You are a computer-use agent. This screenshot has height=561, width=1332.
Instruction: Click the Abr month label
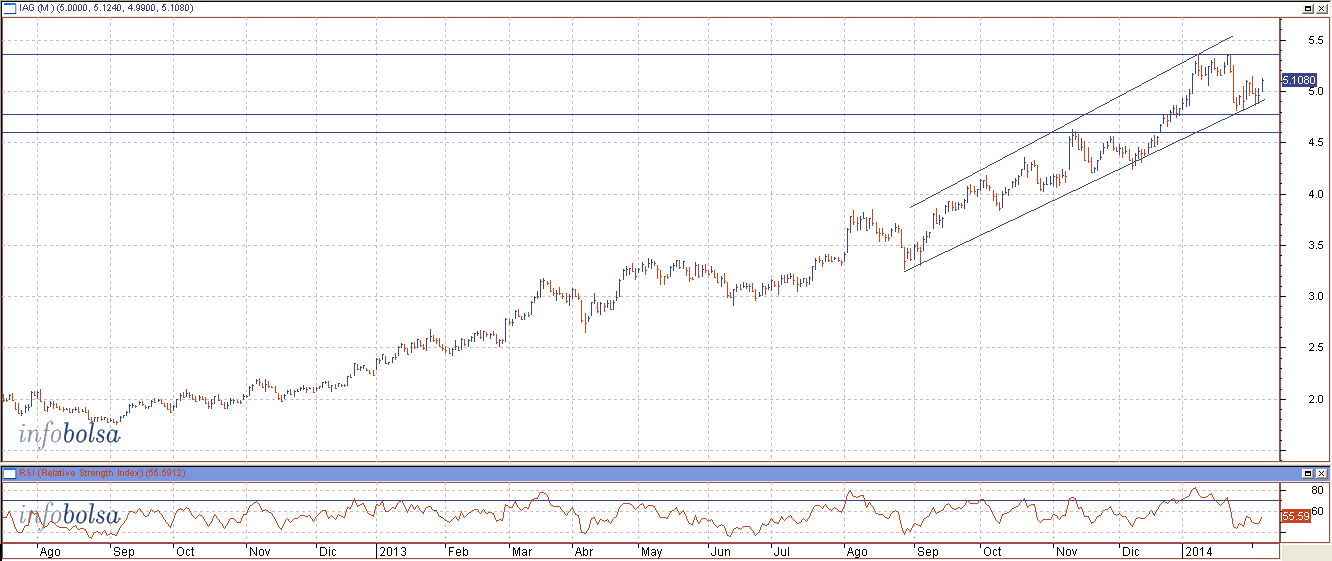tap(585, 551)
